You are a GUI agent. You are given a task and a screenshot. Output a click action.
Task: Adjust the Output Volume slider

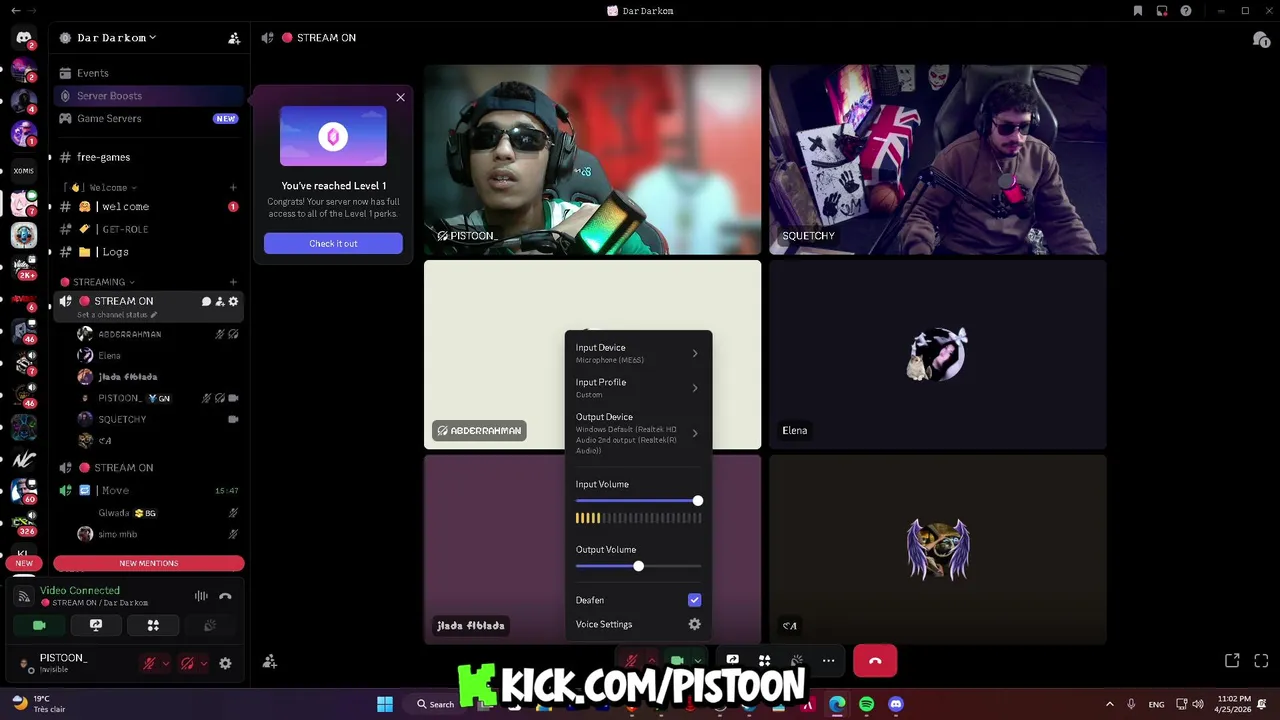click(x=638, y=567)
